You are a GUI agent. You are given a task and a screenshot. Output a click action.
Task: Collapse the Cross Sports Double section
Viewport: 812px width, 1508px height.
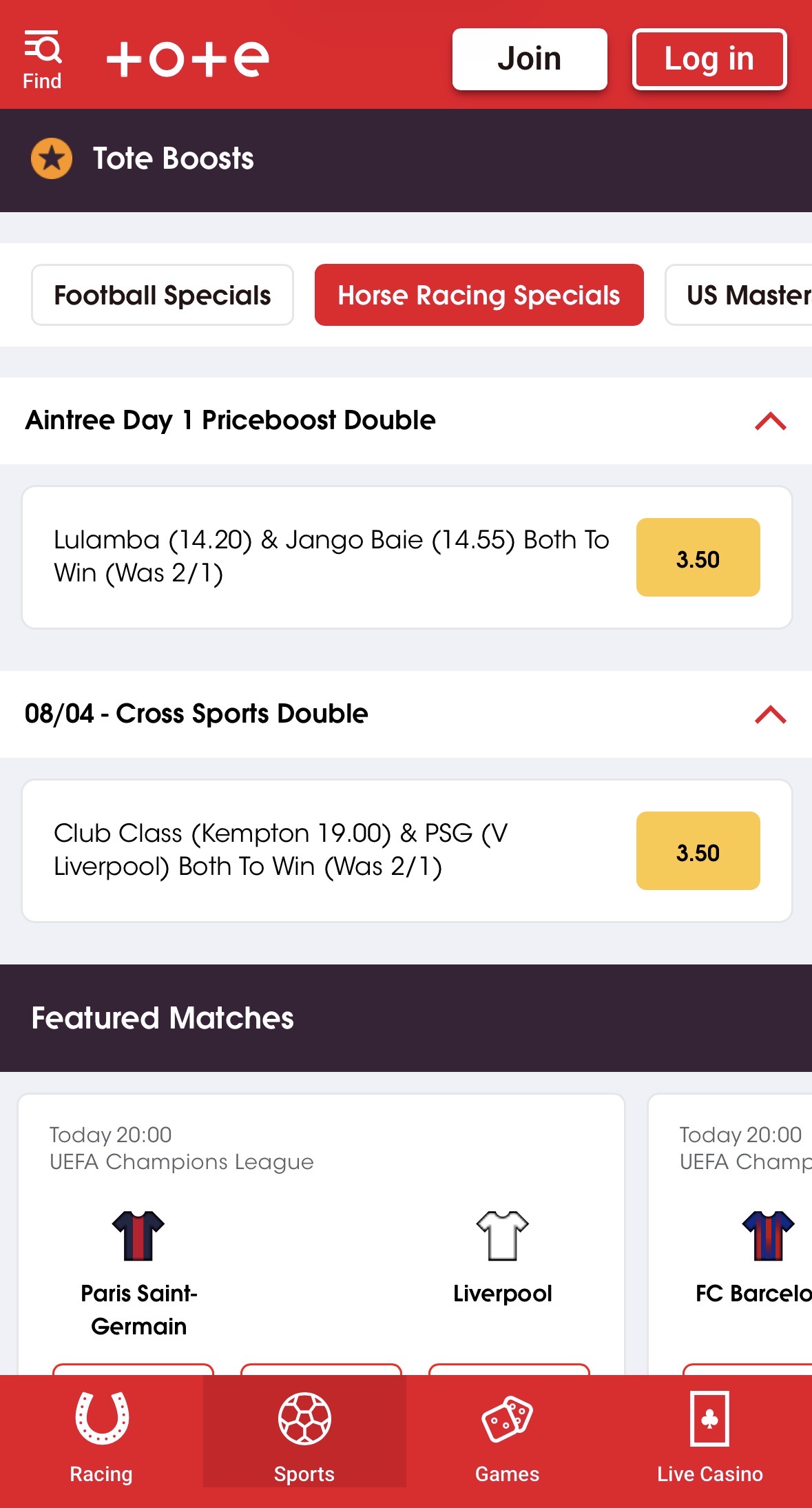coord(769,715)
